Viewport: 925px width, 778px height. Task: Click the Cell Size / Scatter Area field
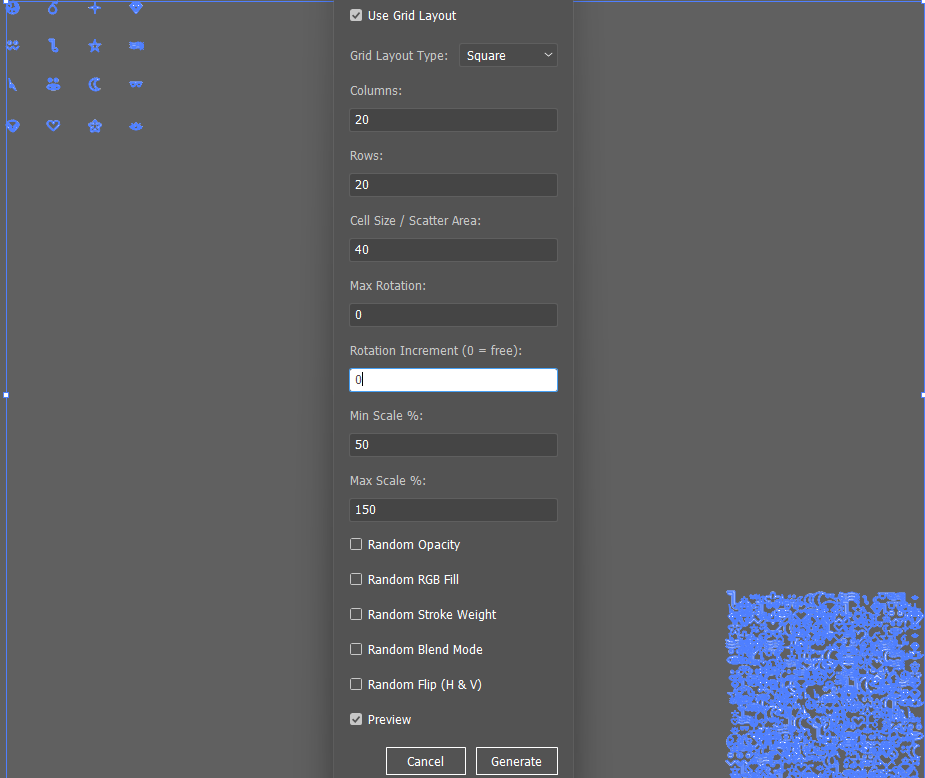click(453, 250)
